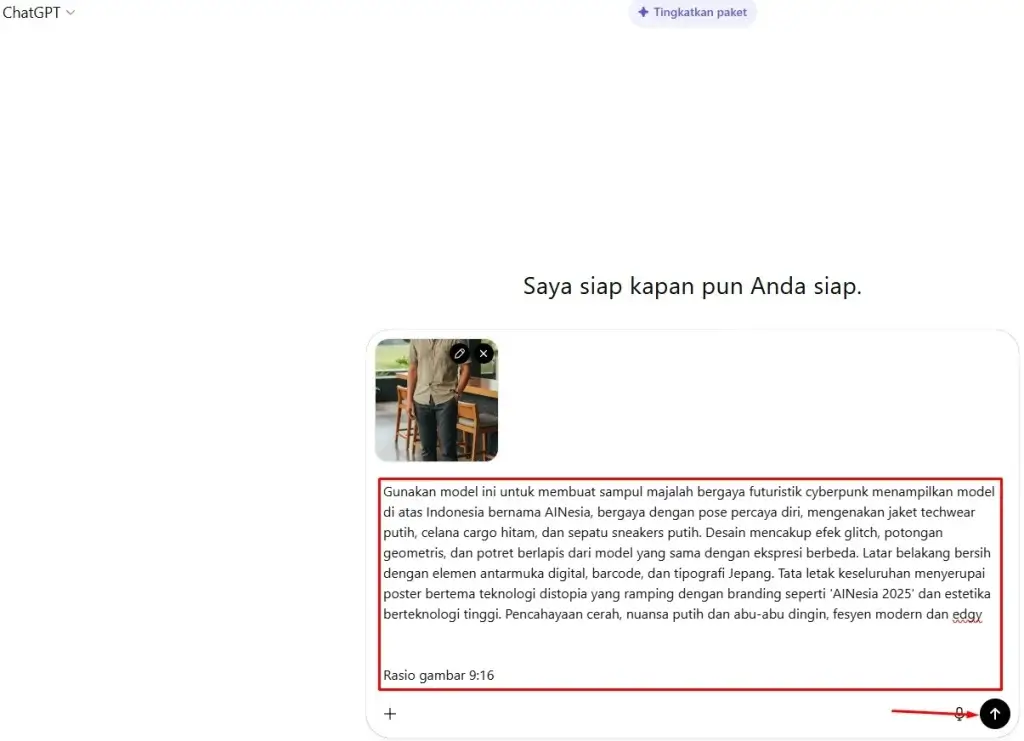The image size is (1024, 741).
Task: Click empty composer area right of thumbnail
Action: click(x=750, y=400)
